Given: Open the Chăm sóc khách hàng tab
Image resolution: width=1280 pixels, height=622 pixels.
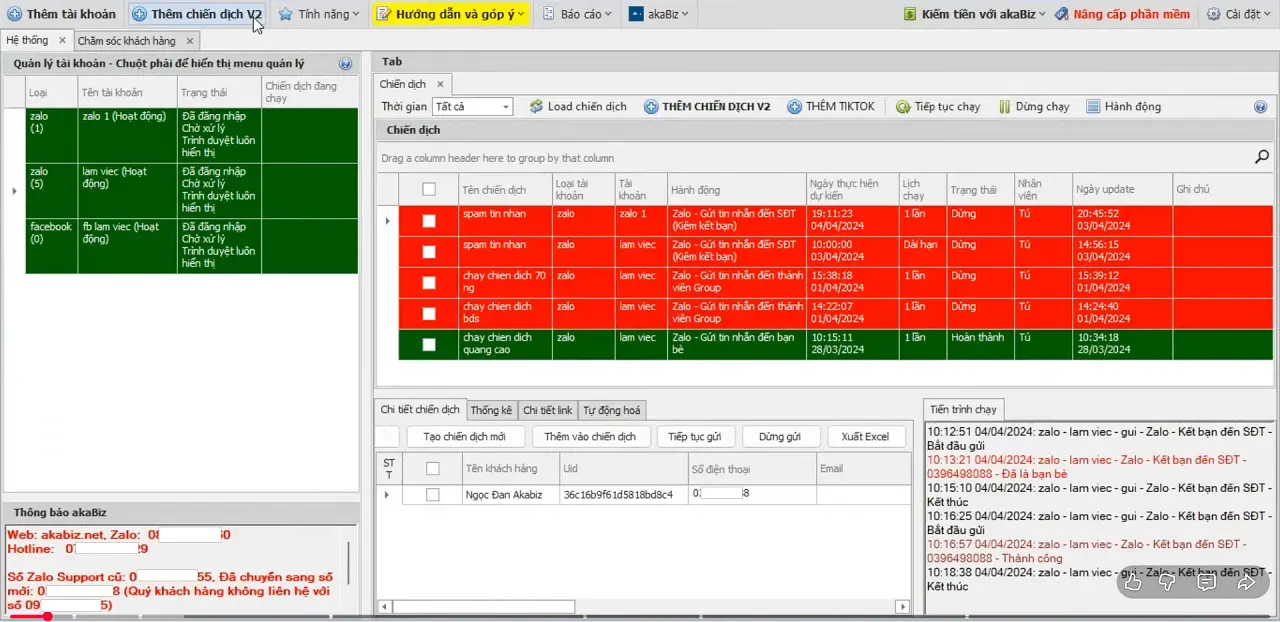Looking at the screenshot, I should pyautogui.click(x=126, y=41).
